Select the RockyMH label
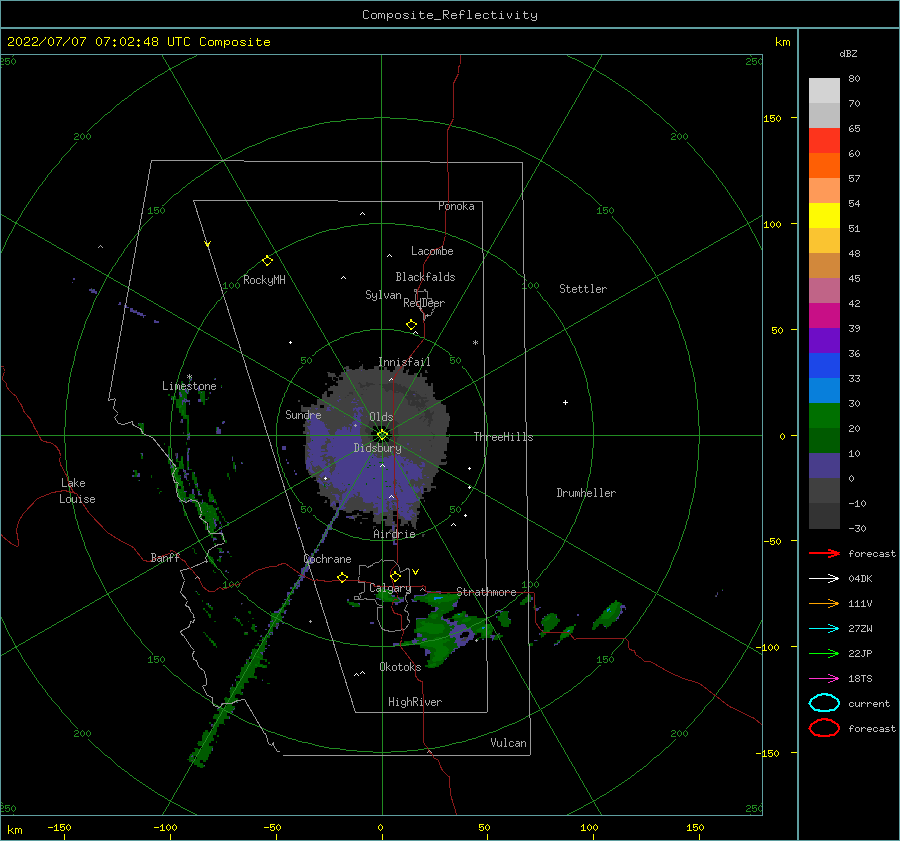The image size is (900, 841). (264, 280)
